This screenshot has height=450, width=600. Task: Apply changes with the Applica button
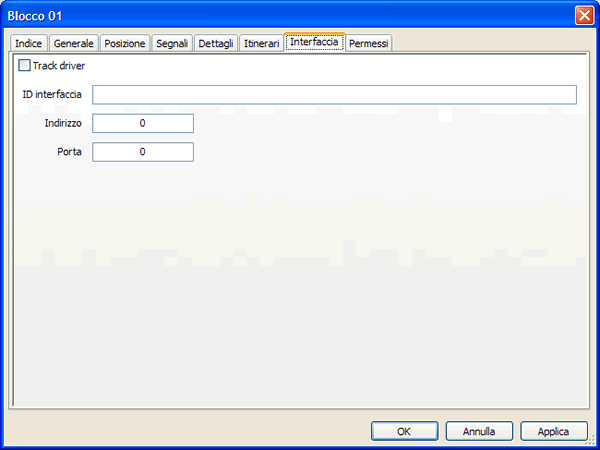(553, 431)
